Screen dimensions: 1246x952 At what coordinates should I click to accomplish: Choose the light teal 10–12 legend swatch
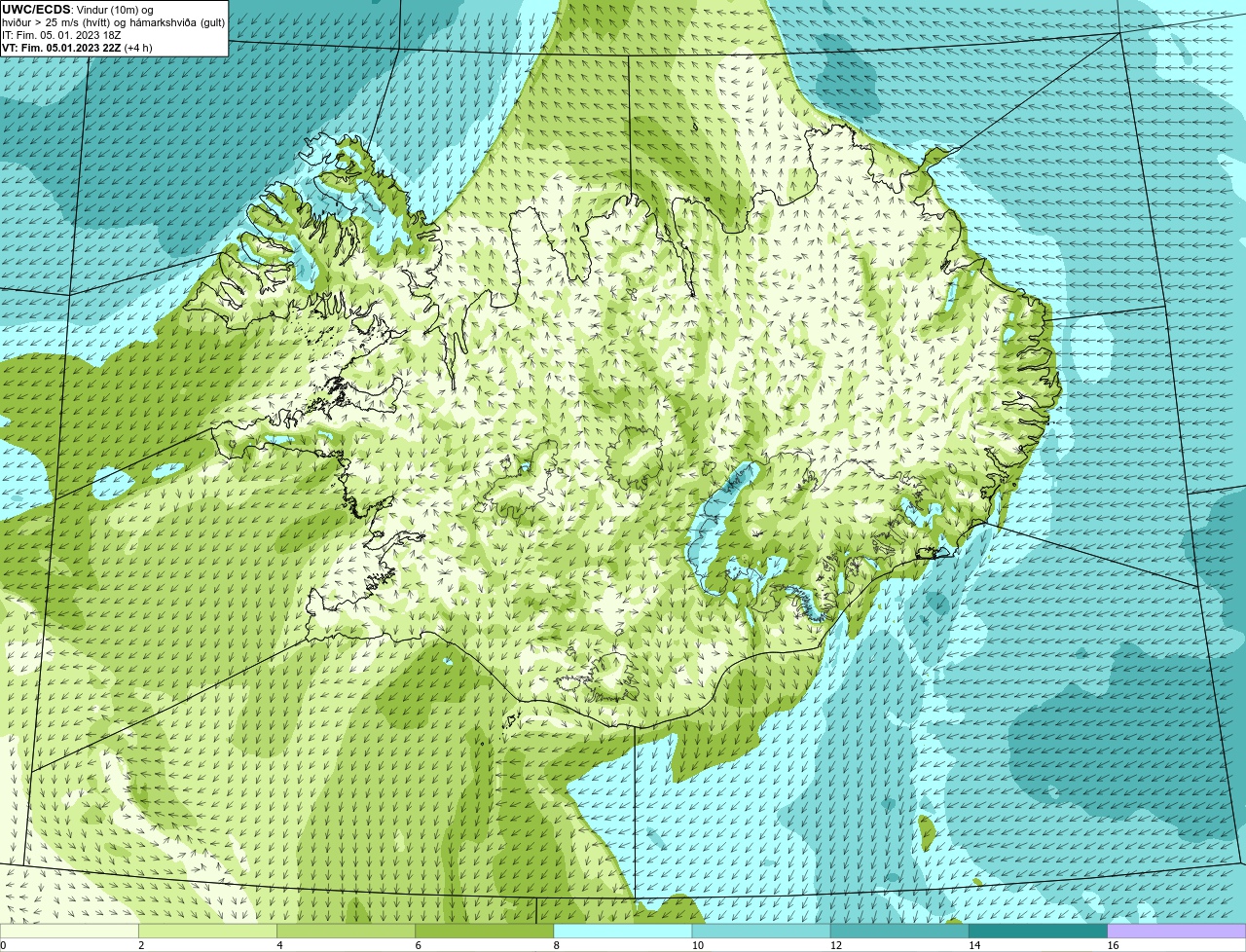coord(761,932)
